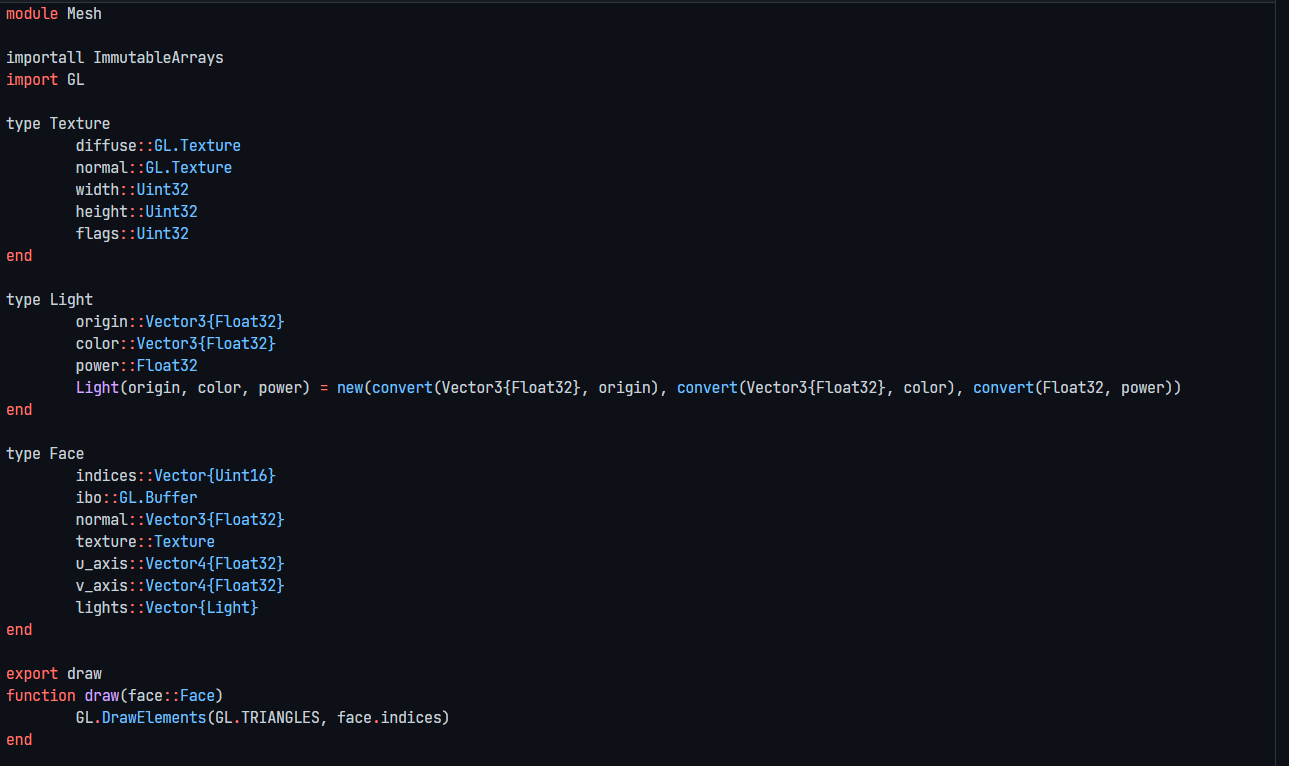Click the power::Float32 field in Light

(136, 365)
